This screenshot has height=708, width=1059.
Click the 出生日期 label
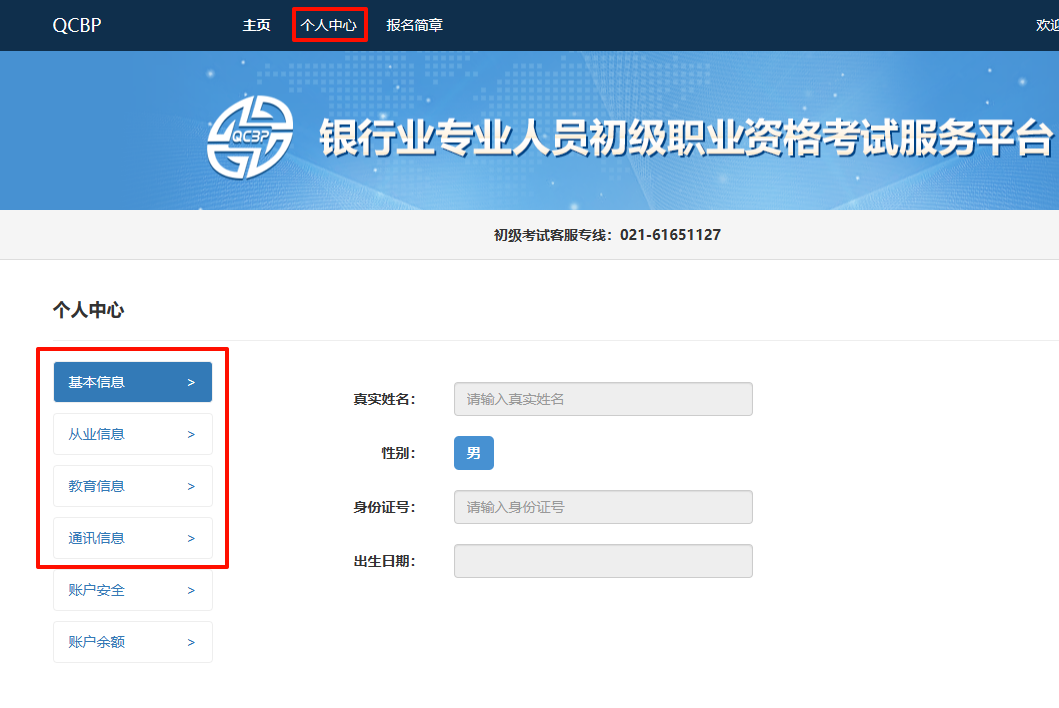click(384, 561)
